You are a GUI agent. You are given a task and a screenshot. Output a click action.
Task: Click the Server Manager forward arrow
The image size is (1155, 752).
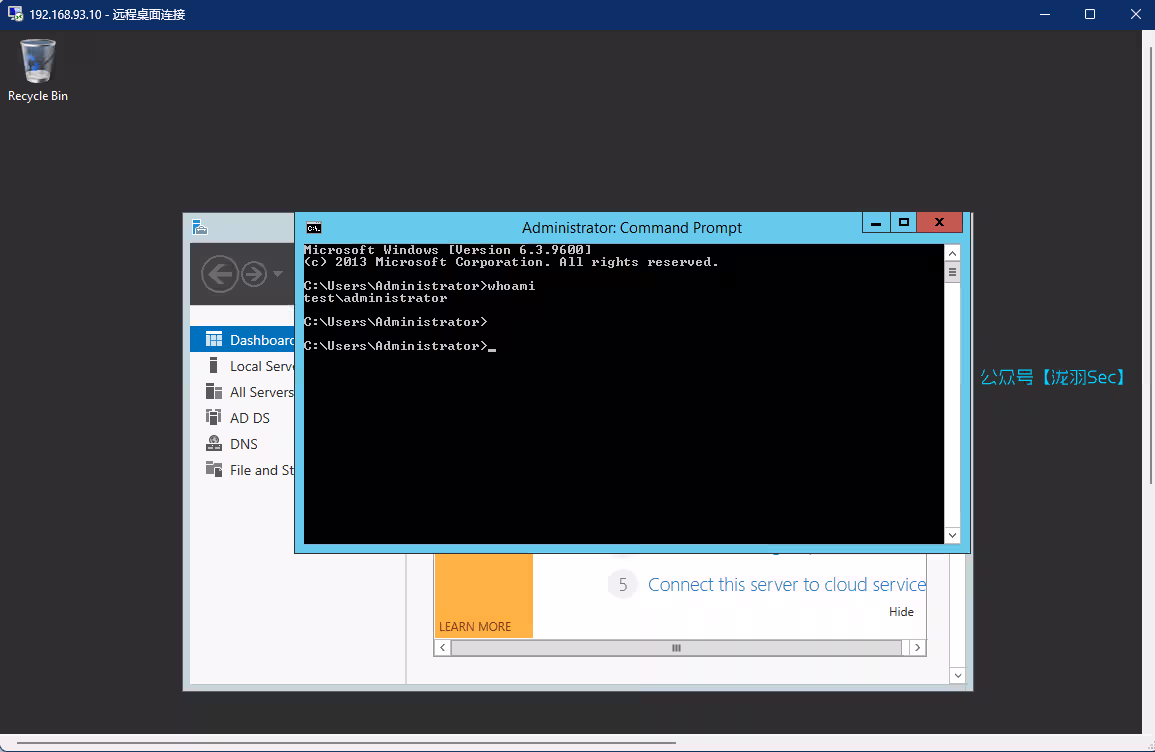pos(254,273)
